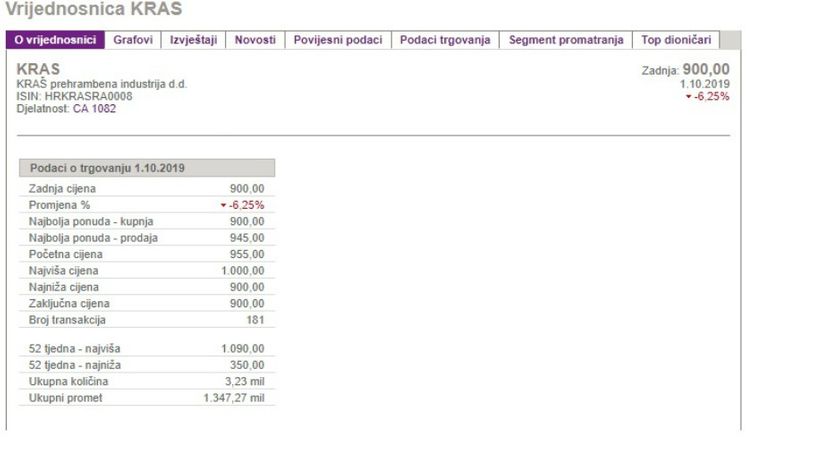The width and height of the screenshot is (830, 475).
Task: Click the header date 1.10.2019
Action: 705,84
